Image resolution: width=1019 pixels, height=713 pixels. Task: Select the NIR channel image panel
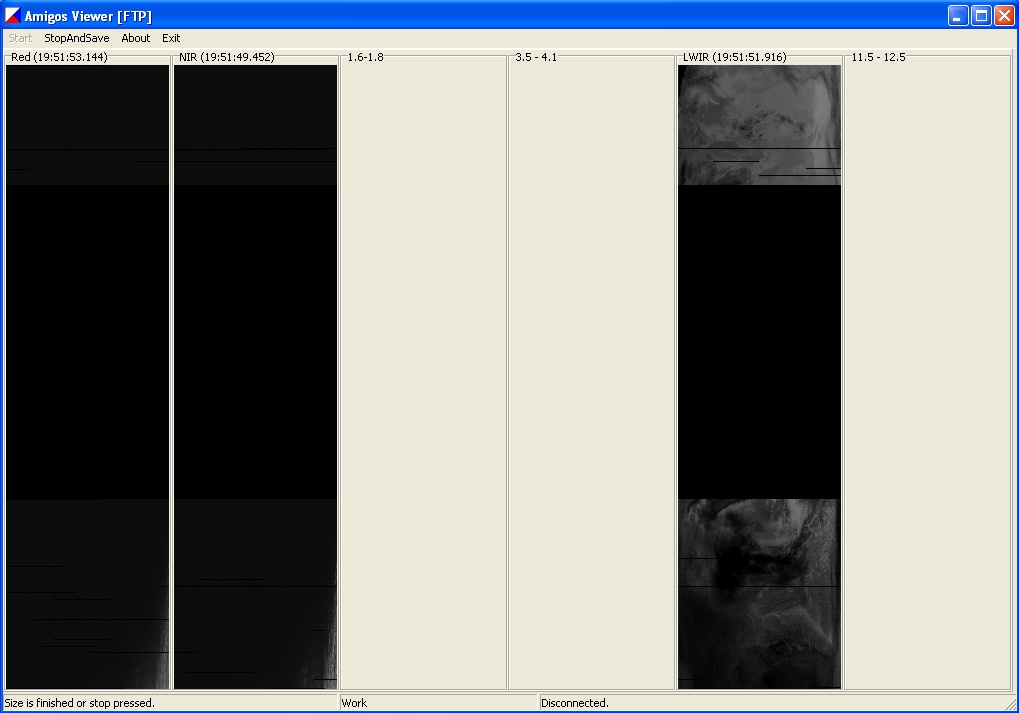pyautogui.click(x=255, y=377)
